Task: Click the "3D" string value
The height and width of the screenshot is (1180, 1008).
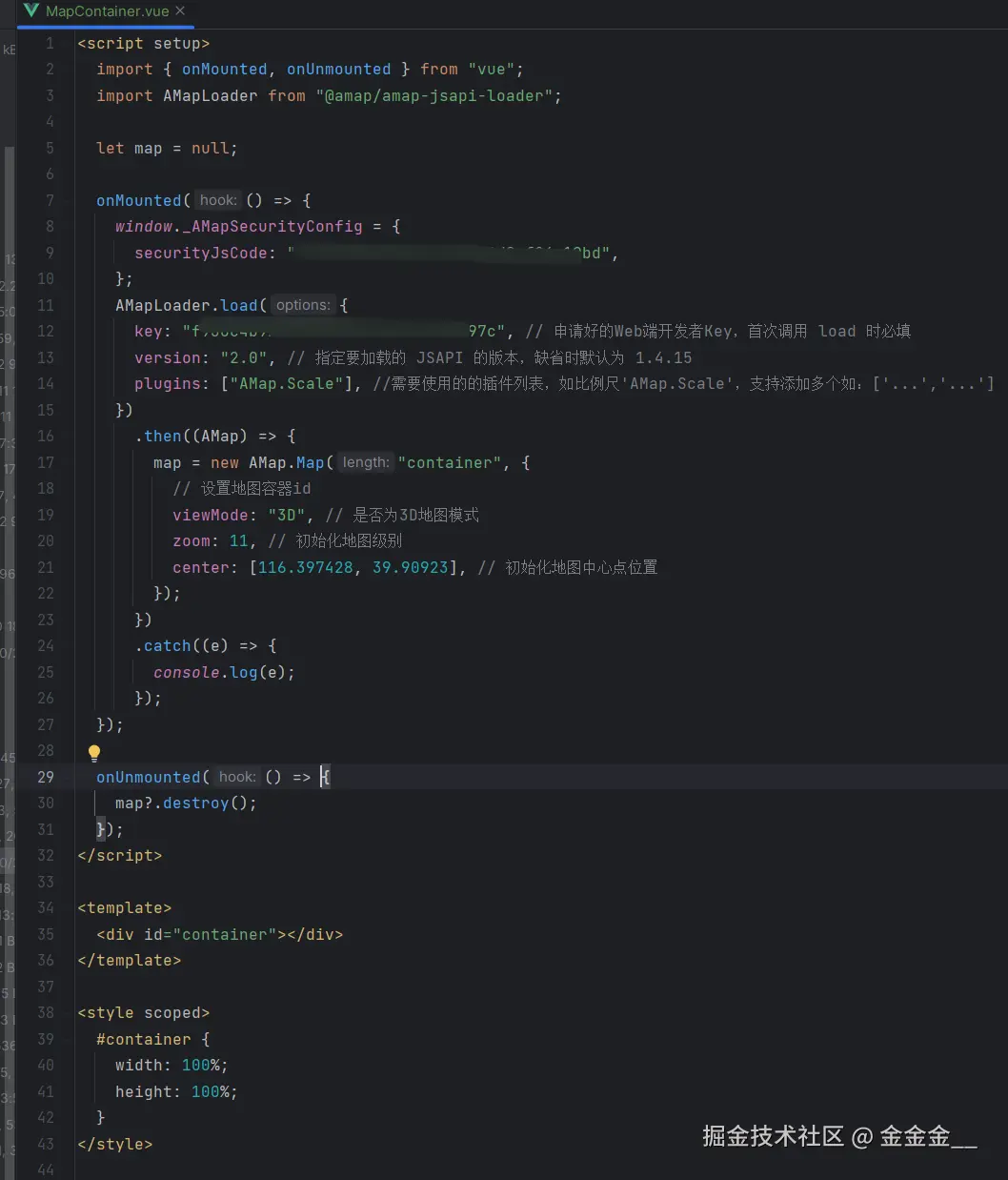Action: [287, 515]
